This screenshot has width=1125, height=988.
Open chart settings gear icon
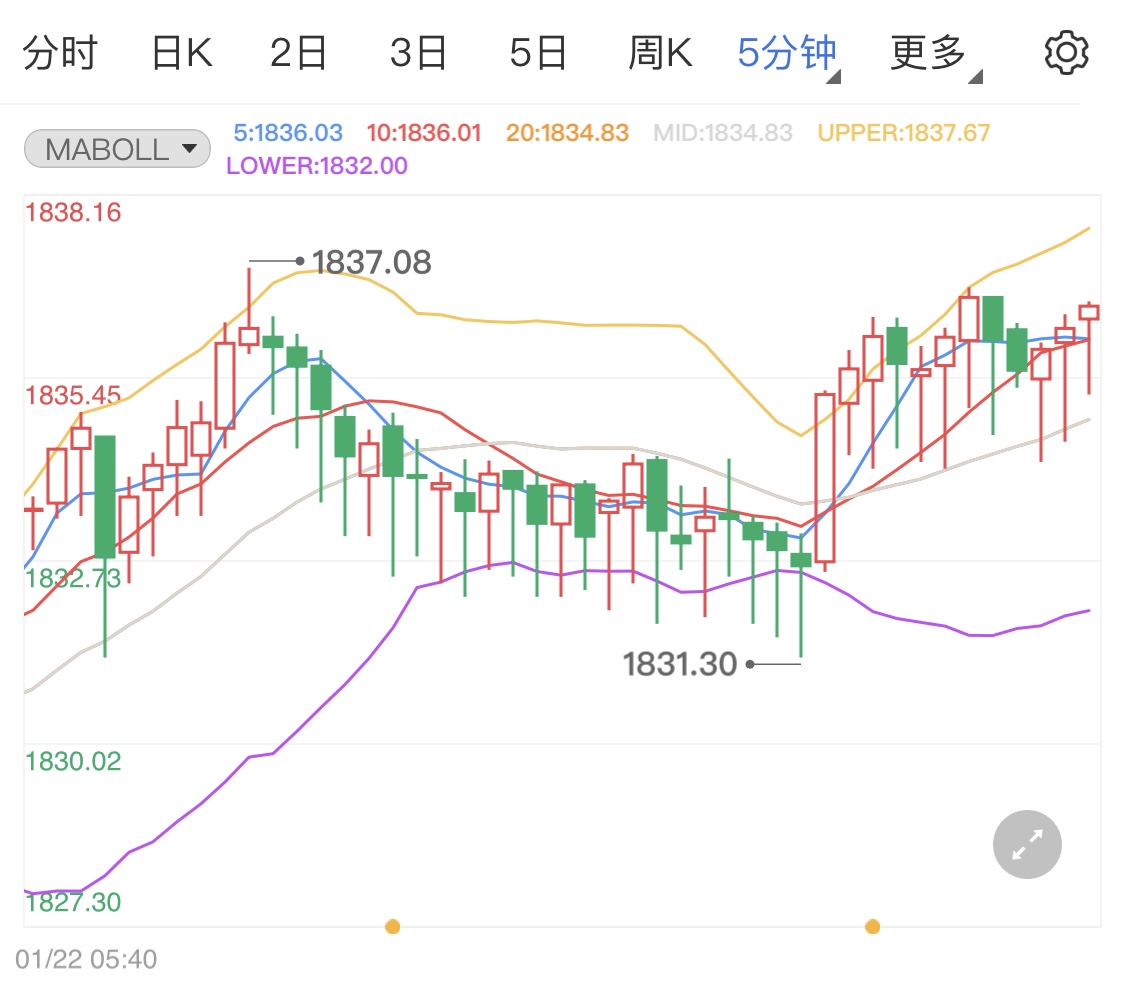1066,52
